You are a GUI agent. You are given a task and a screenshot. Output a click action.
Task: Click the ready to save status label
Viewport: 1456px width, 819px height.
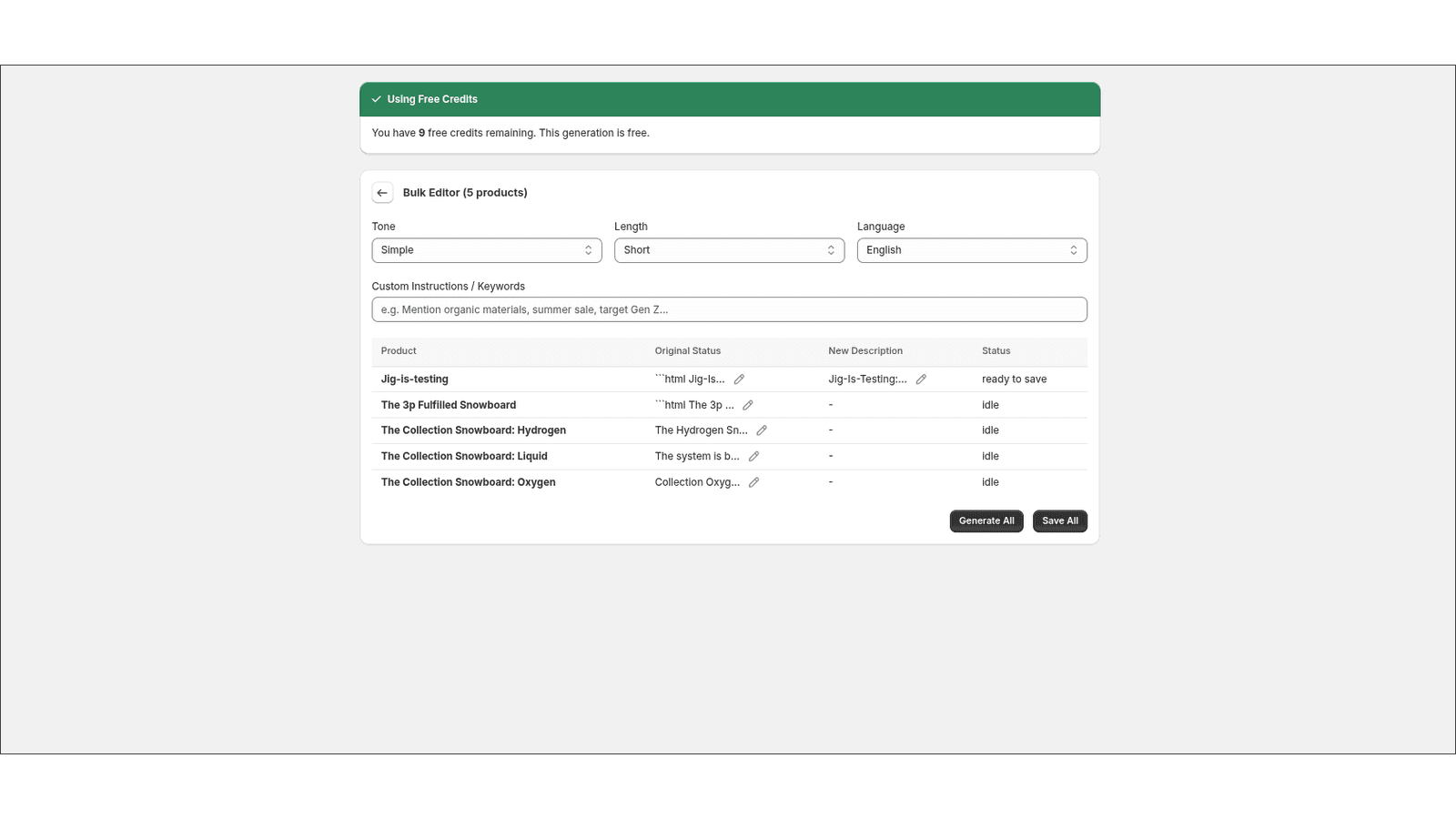1014,379
